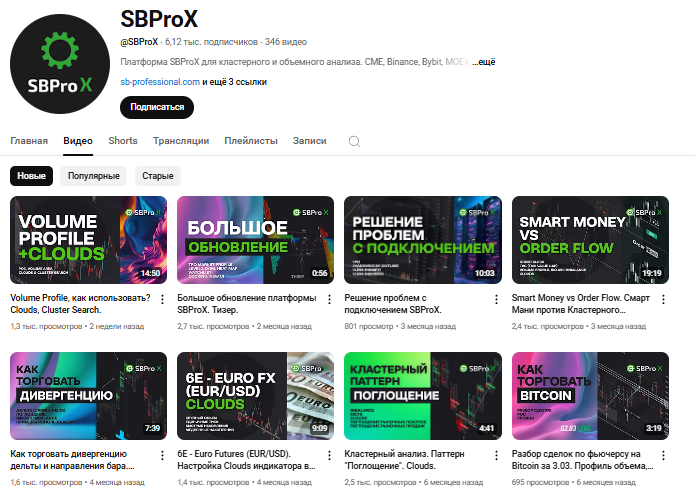Sort videos by Старые

coord(158,176)
